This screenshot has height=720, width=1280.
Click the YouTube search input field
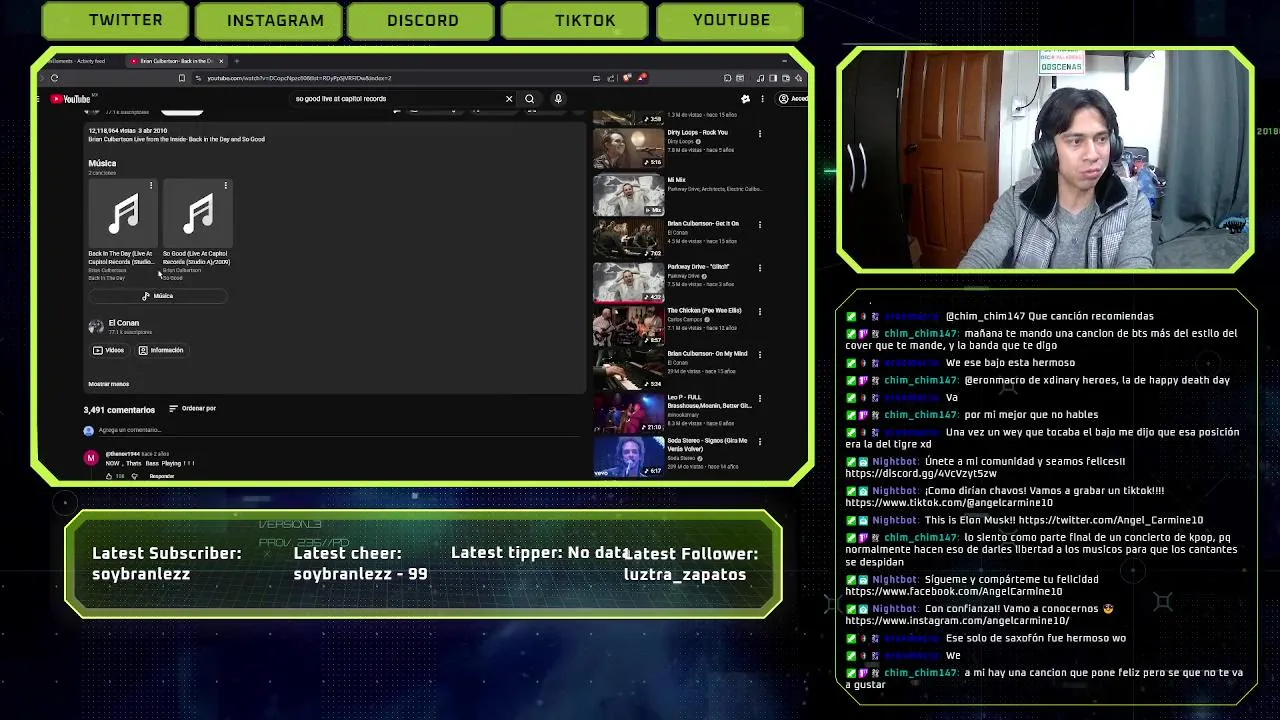395,99
